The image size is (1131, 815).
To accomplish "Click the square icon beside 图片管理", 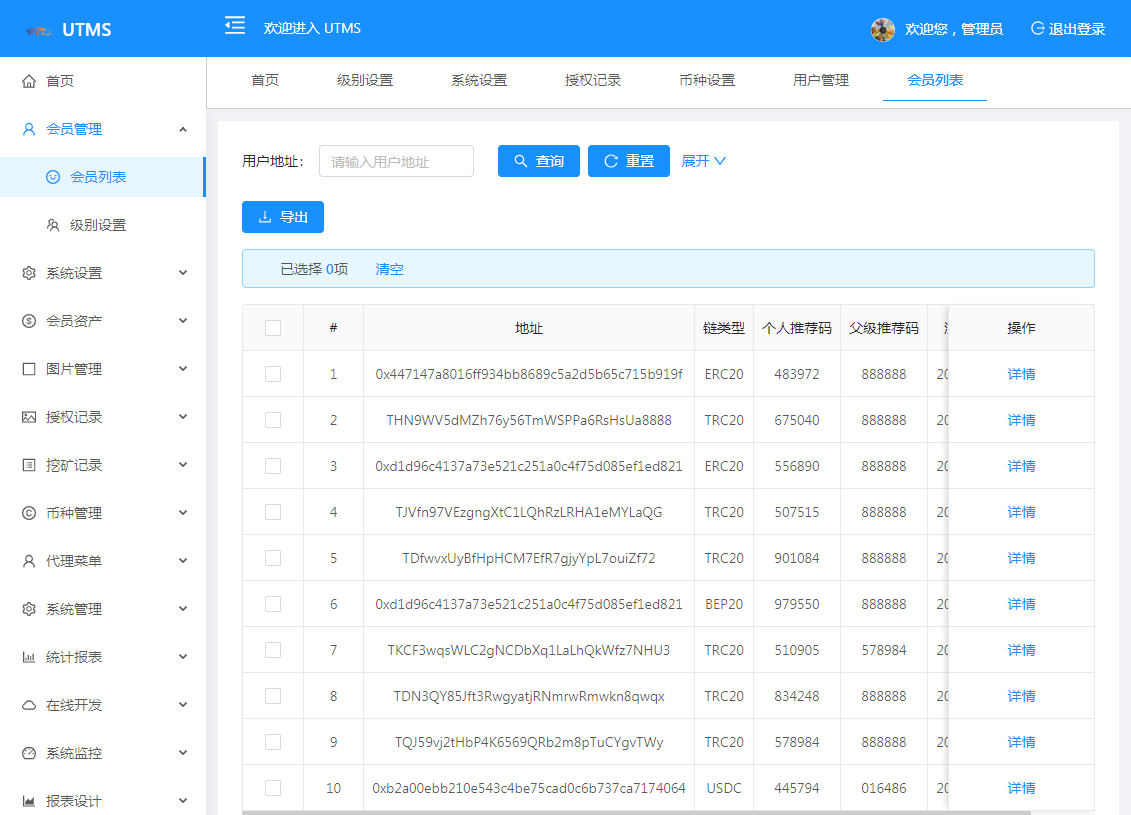I will point(29,369).
